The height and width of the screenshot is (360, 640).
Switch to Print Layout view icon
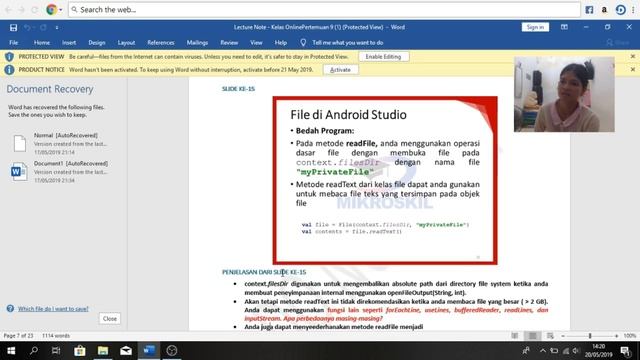tap(533, 336)
